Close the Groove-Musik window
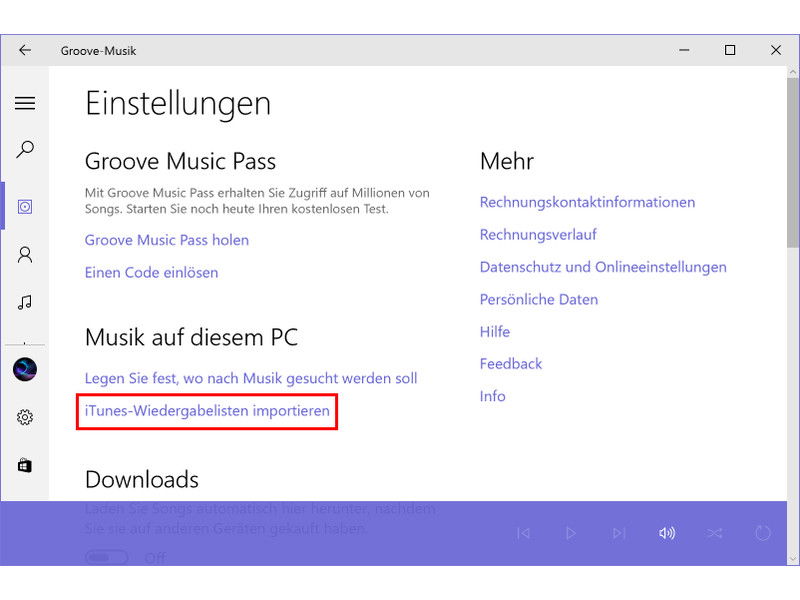Viewport: 800px width, 600px height. (776, 50)
